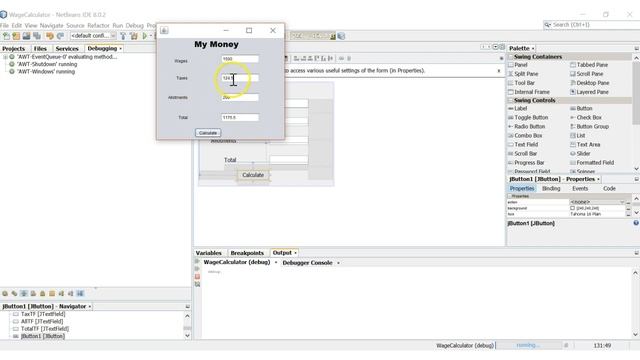Select the Split Pane palette component

(x=523, y=74)
